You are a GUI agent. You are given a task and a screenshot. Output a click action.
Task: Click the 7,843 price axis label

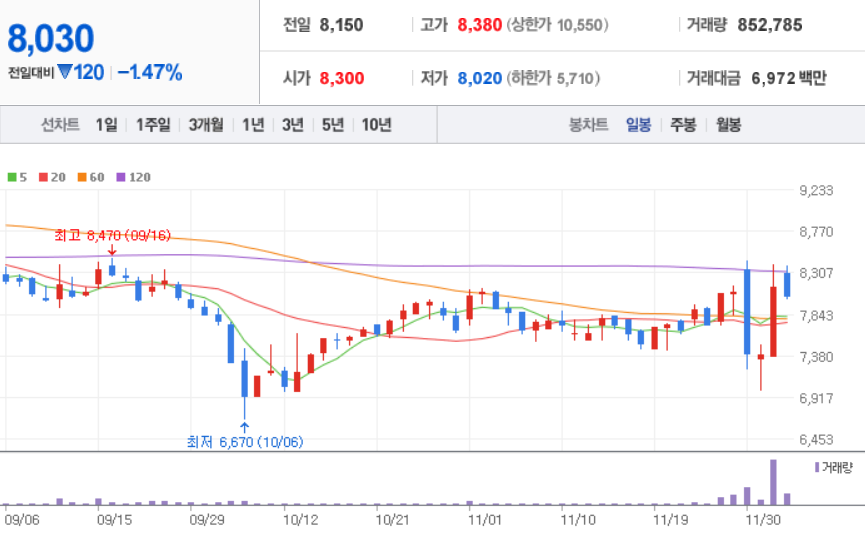(x=816, y=316)
